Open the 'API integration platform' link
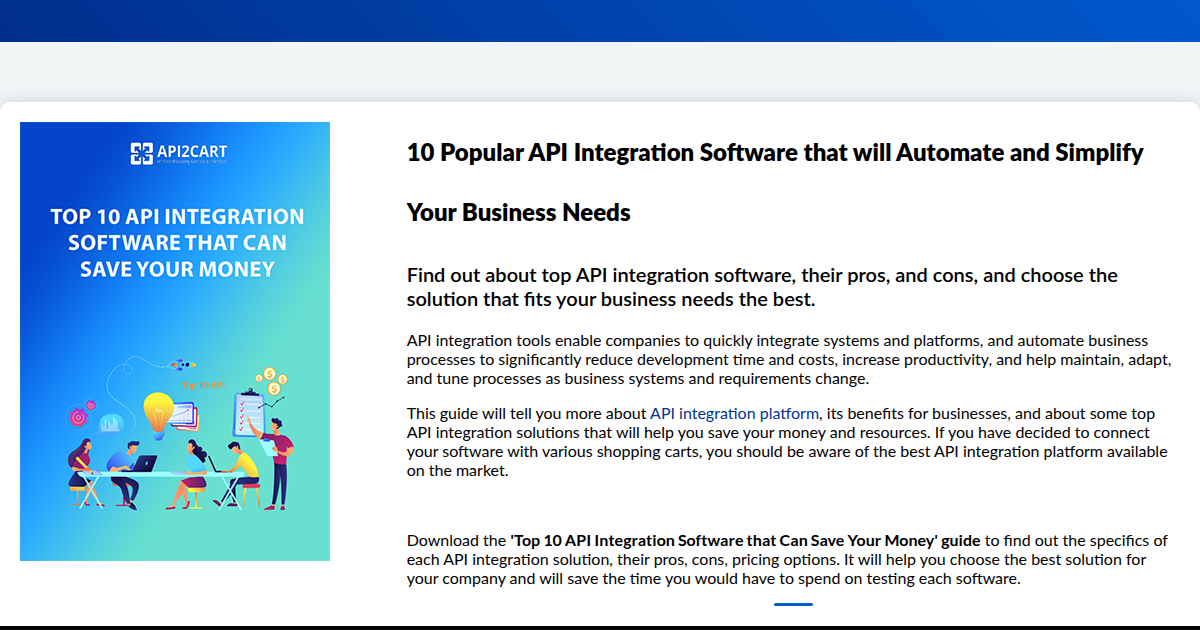 coord(734,414)
